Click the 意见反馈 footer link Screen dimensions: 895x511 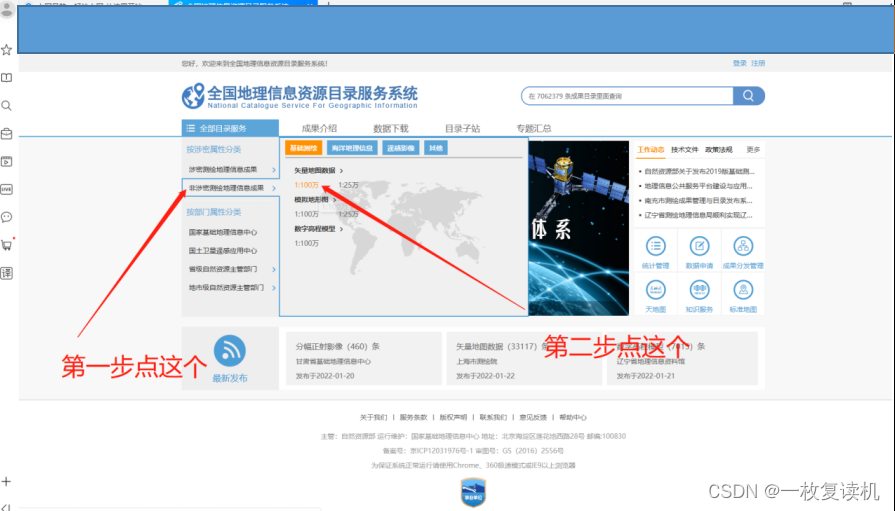tap(533, 417)
